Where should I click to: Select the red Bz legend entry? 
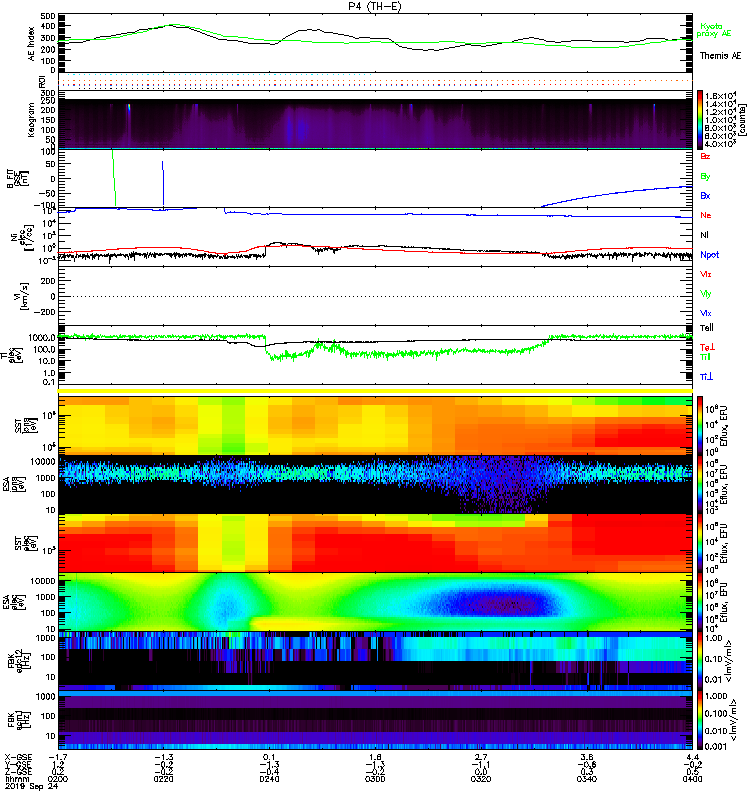[x=705, y=156]
